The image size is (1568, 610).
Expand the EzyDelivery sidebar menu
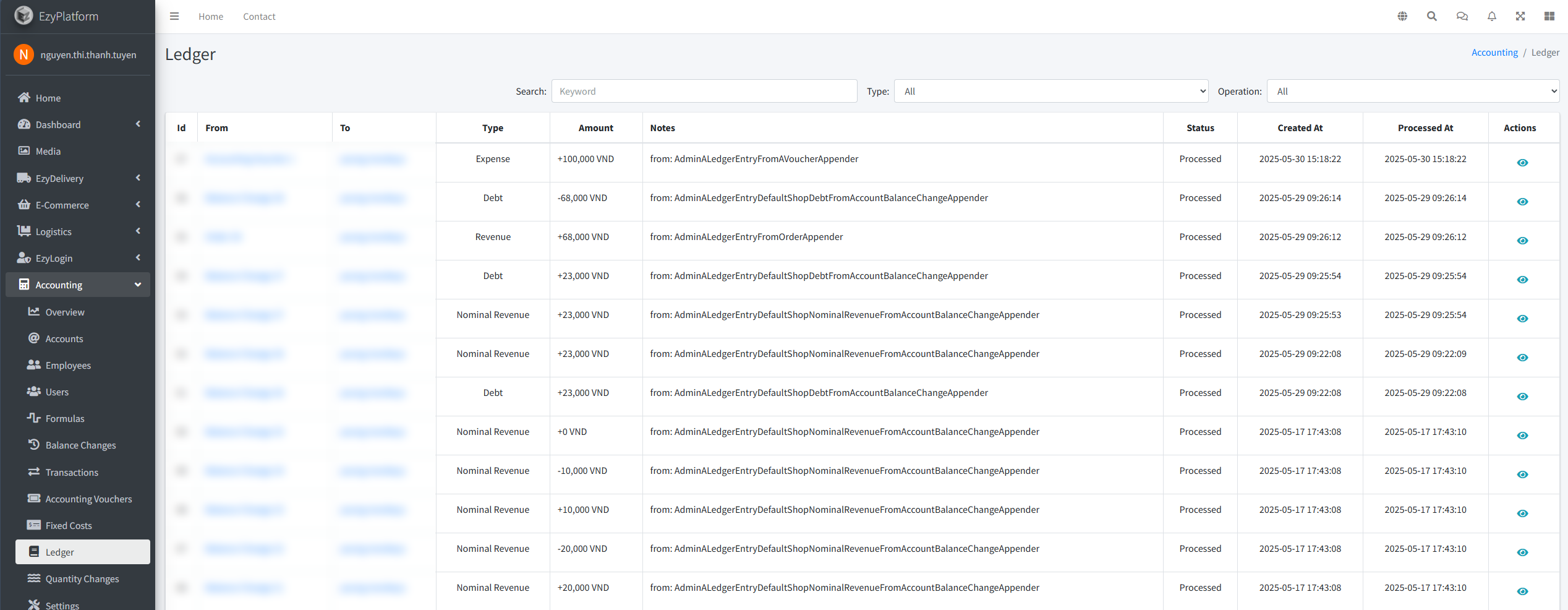click(x=78, y=178)
